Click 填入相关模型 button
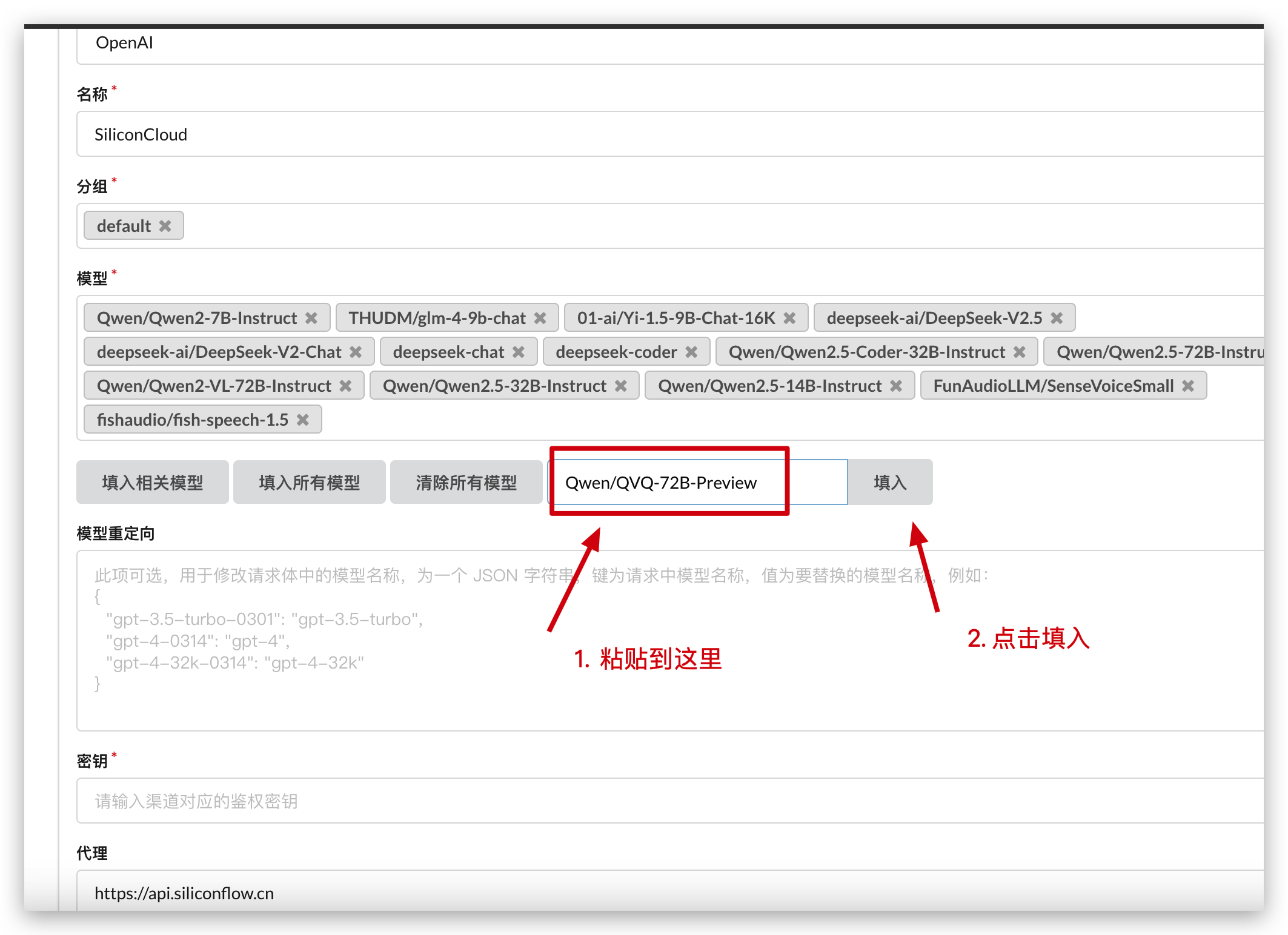Image resolution: width=1288 pixels, height=935 pixels. click(153, 482)
